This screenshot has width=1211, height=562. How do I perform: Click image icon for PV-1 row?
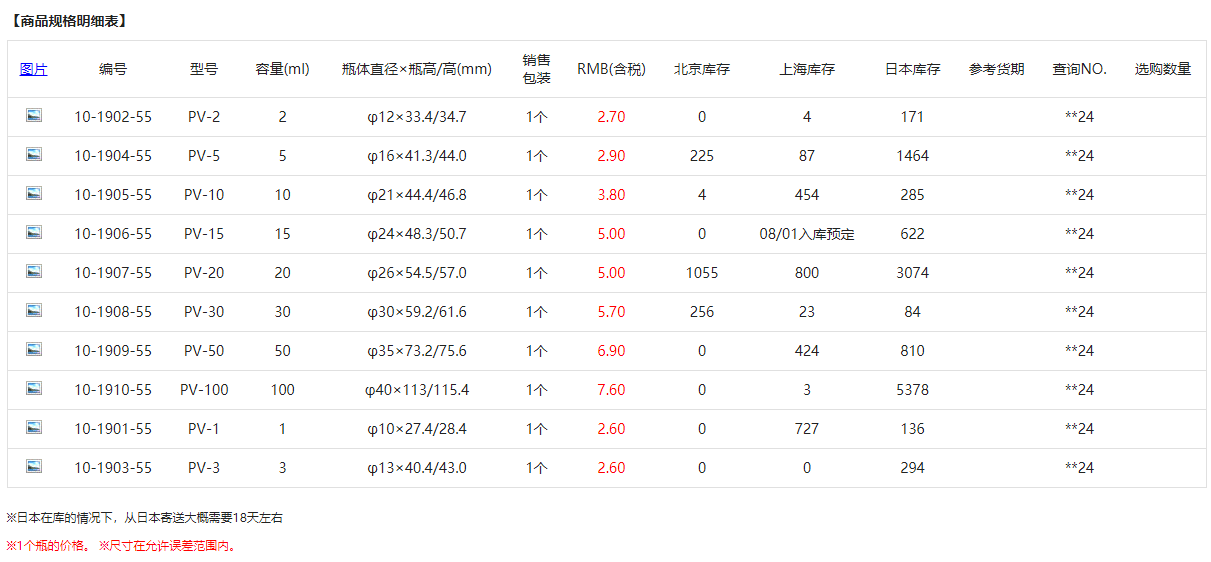(34, 428)
